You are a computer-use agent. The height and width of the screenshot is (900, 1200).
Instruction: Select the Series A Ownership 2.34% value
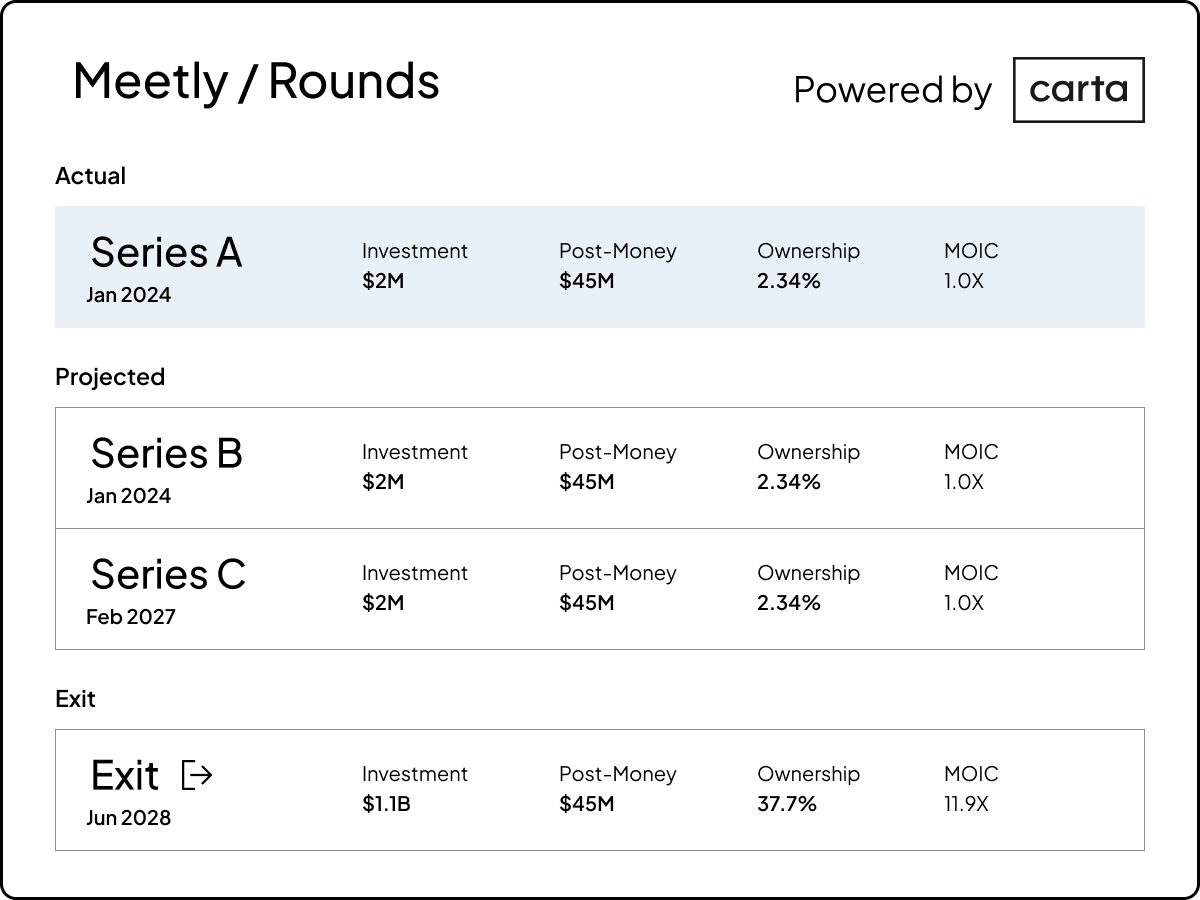(788, 282)
